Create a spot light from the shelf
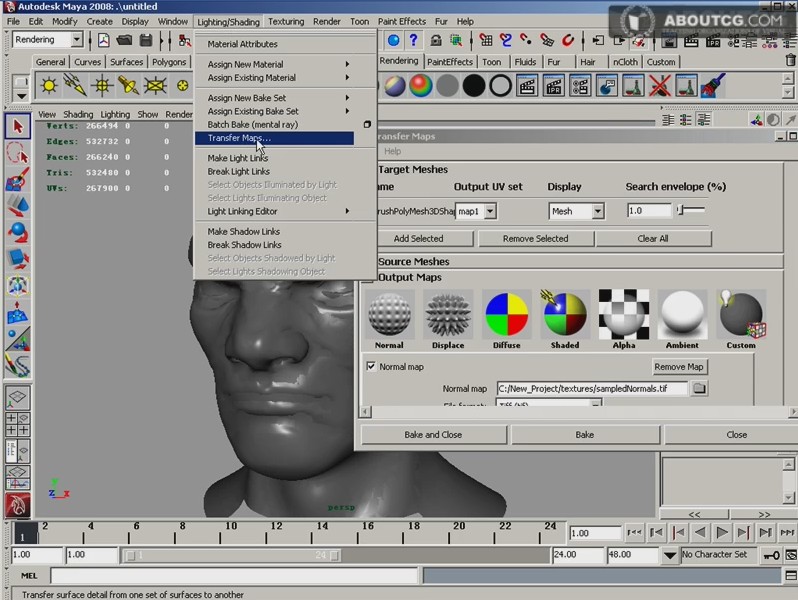This screenshot has width=798, height=600. click(x=128, y=85)
